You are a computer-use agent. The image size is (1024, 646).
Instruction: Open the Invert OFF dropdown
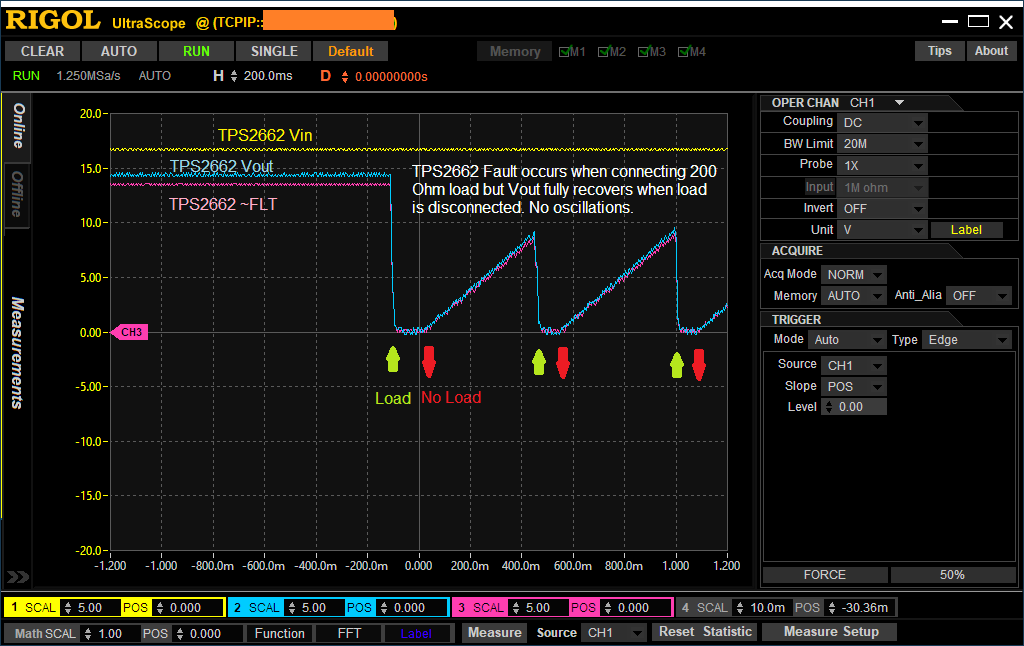[882, 209]
